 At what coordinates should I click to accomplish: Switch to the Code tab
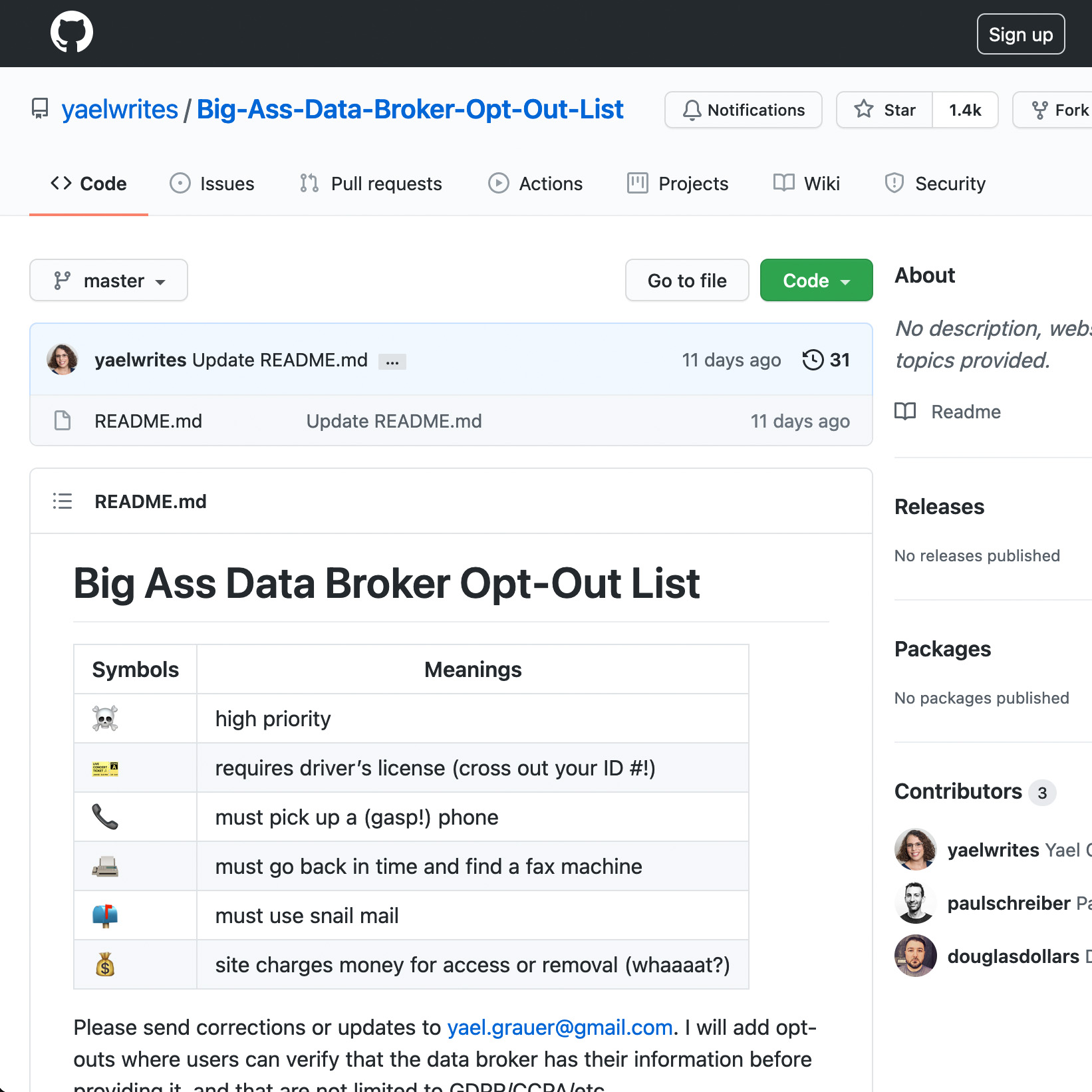(88, 184)
